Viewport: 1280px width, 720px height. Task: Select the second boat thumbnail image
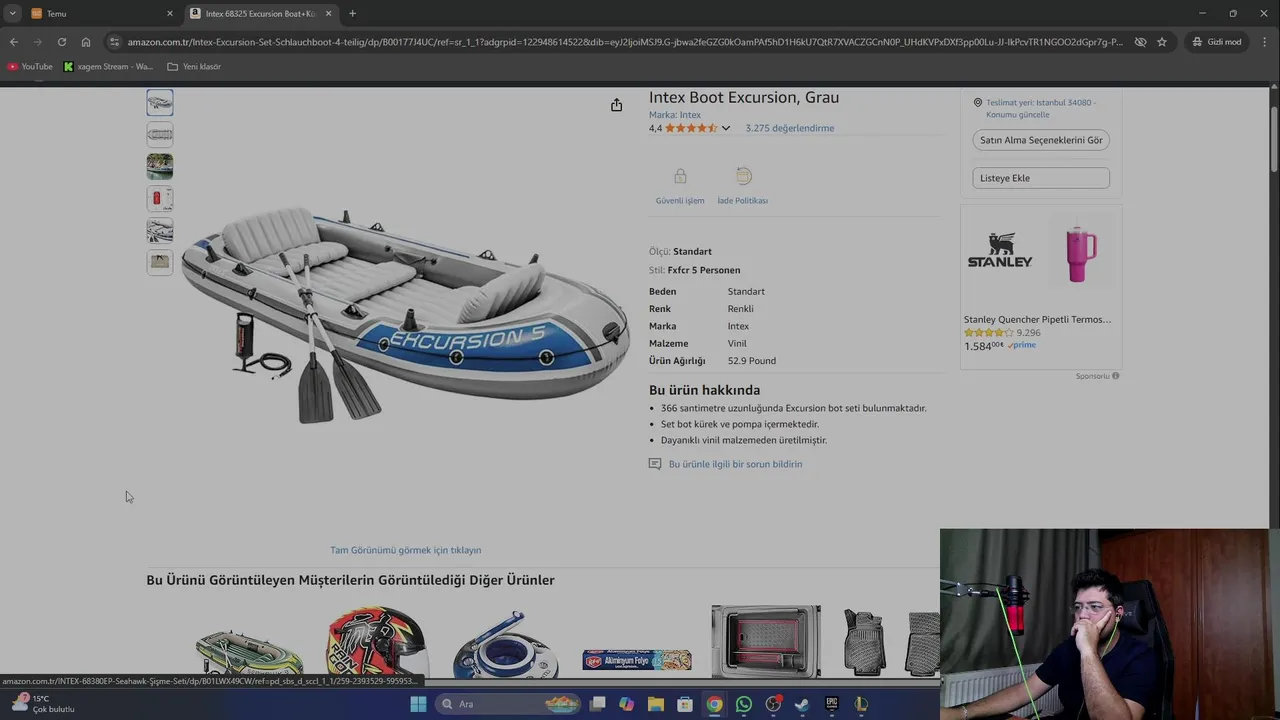point(160,134)
